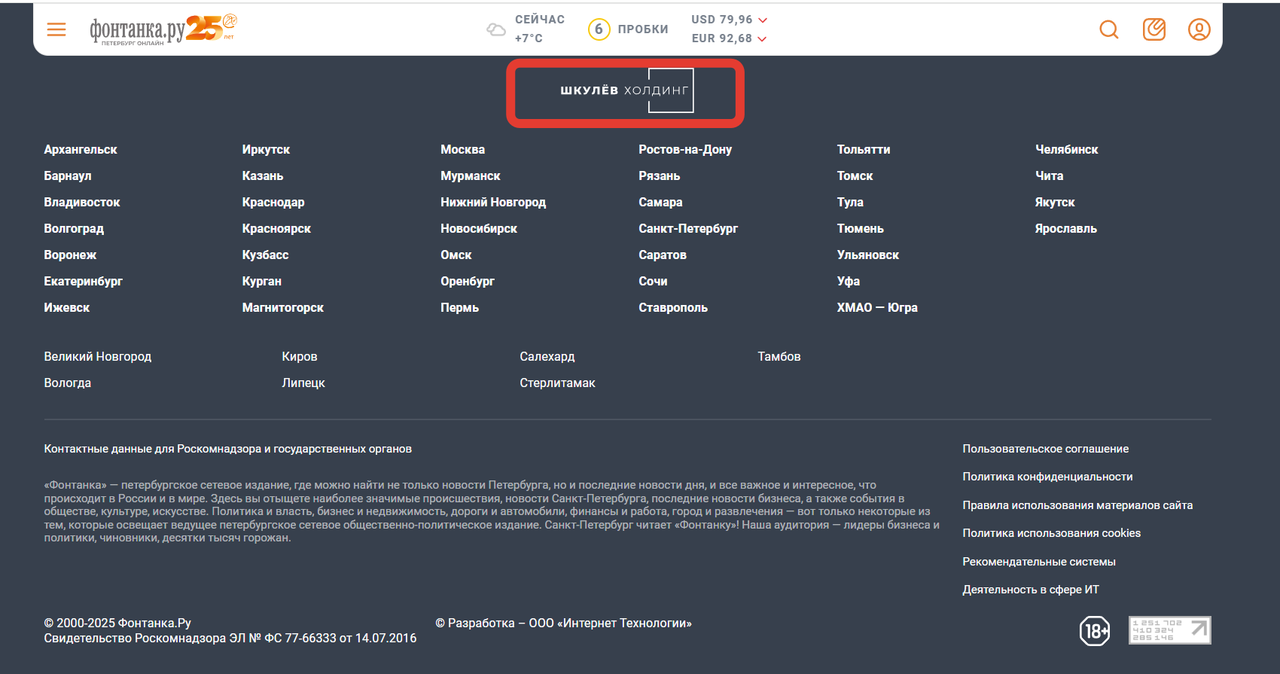Click the cloud weather icon
This screenshot has width=1280, height=674.
pyautogui.click(x=496, y=30)
